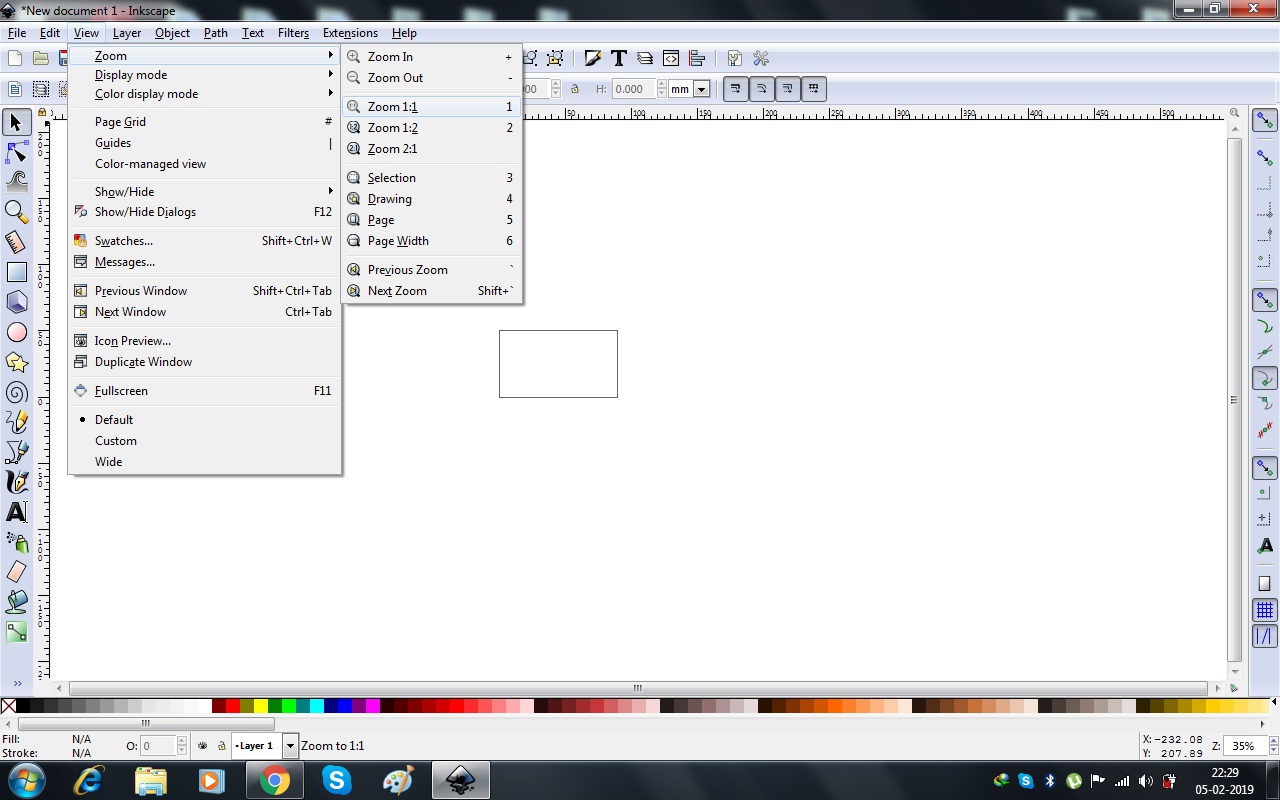
Task: Choose Fullscreen menu item
Action: click(x=205, y=391)
